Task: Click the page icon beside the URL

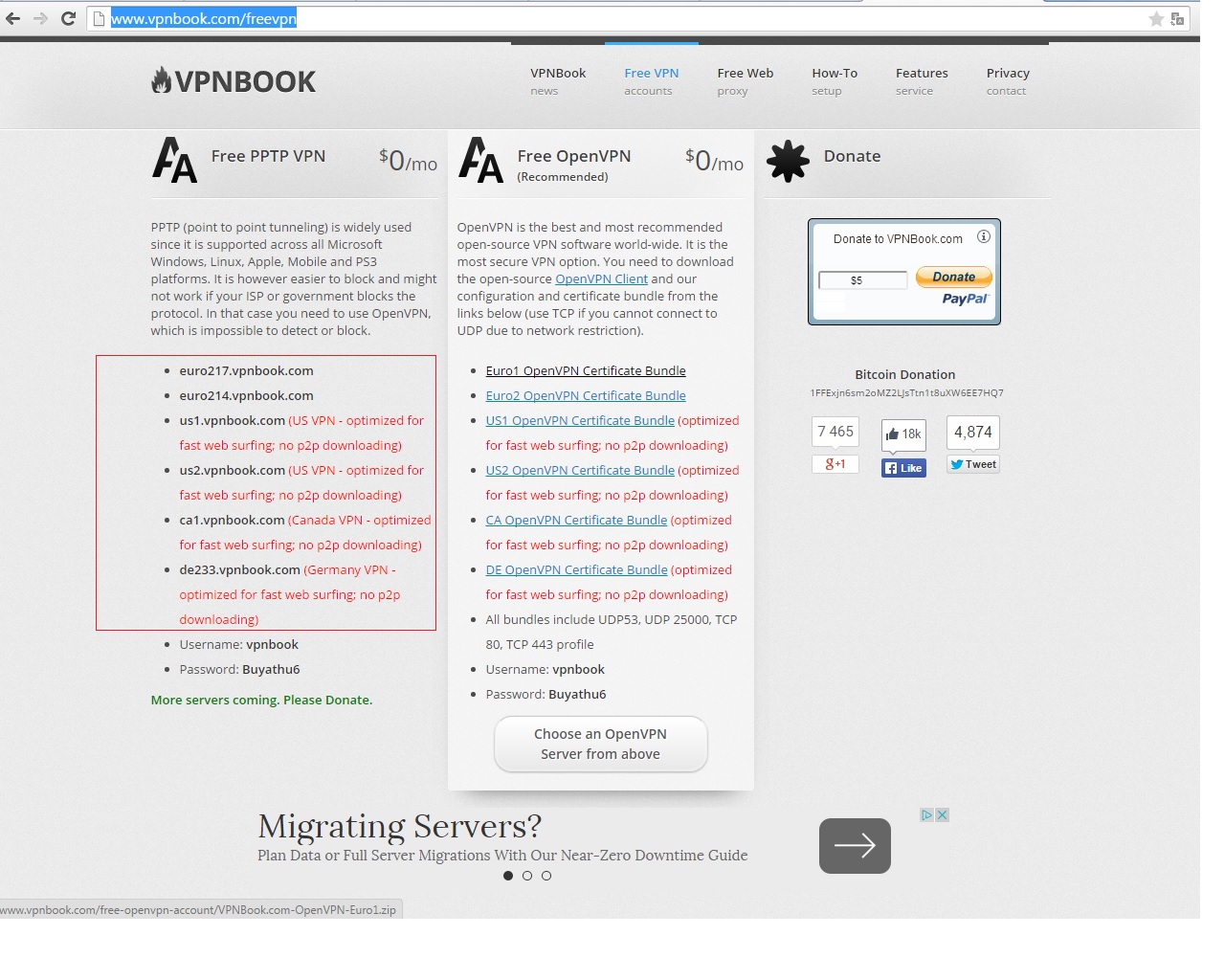Action: (x=99, y=18)
